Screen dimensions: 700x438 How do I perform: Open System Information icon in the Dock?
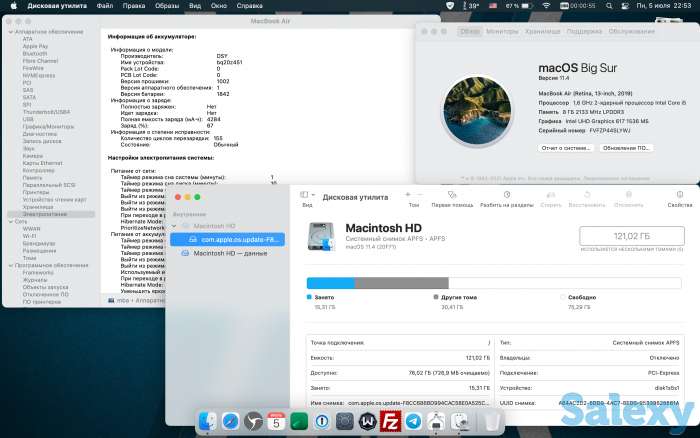(436, 421)
